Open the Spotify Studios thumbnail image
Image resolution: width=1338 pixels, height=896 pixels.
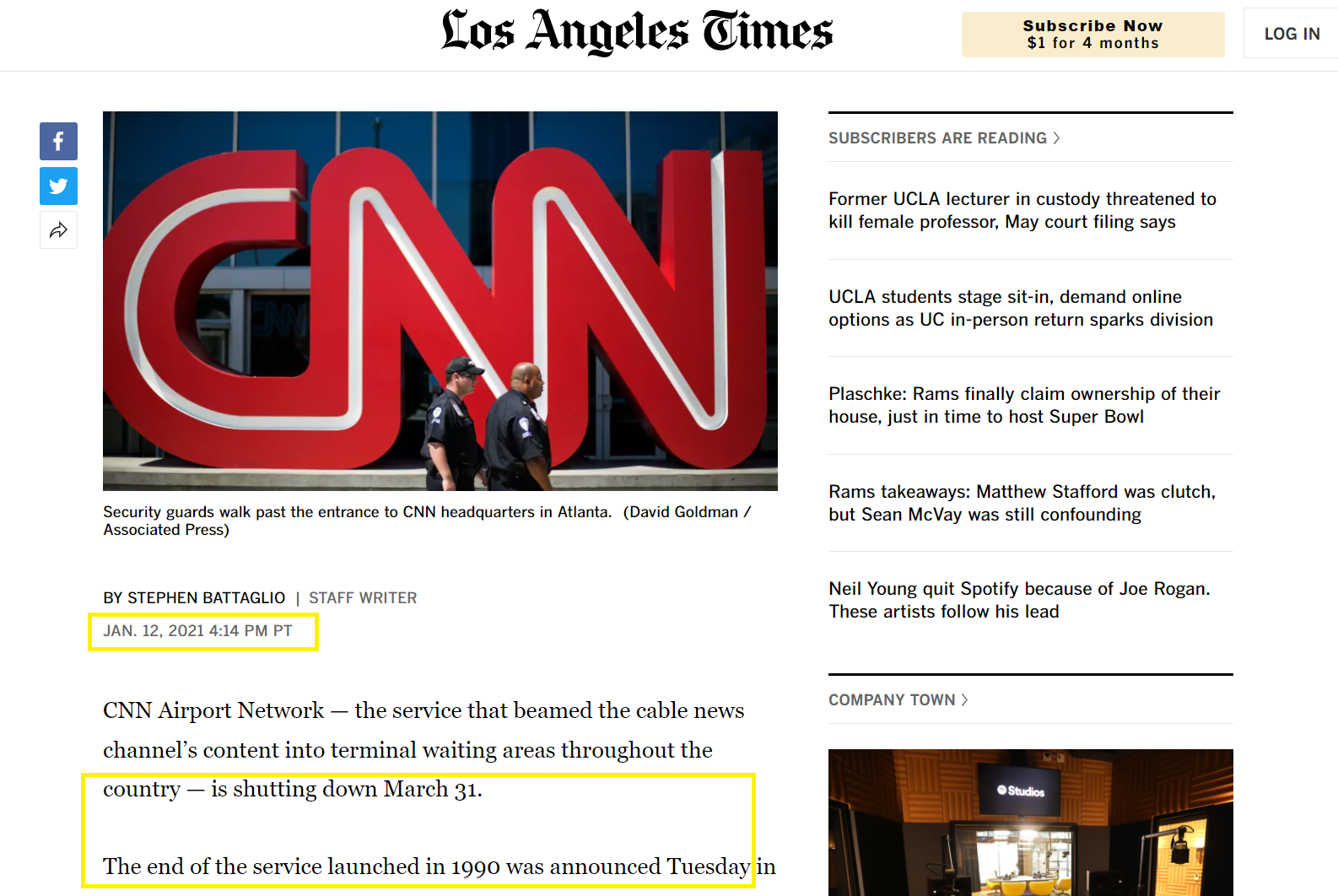click(x=1031, y=823)
